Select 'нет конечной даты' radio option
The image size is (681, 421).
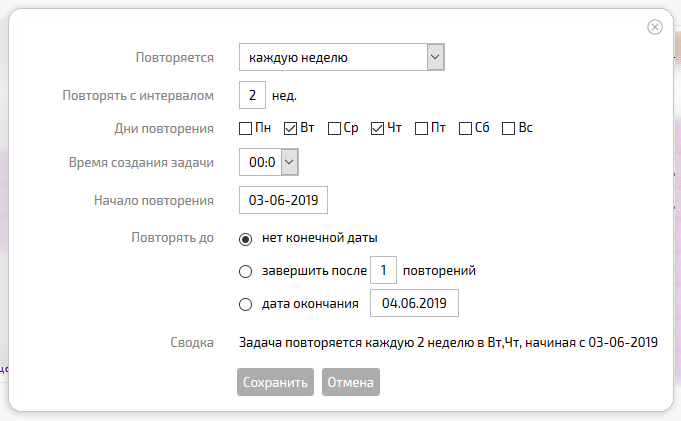(245, 239)
